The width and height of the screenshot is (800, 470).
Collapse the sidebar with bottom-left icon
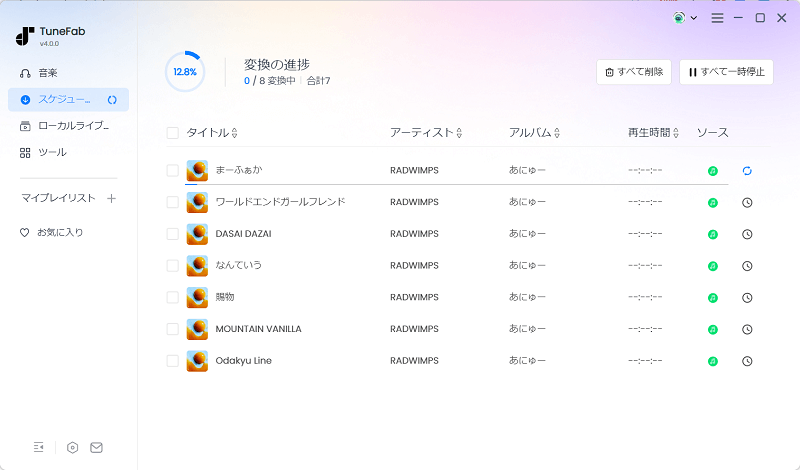pyautogui.click(x=39, y=448)
